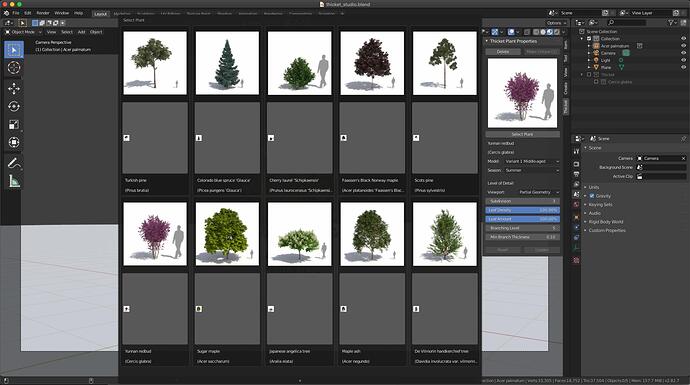Toggle Collection exclude checkbox in outliner

[589, 39]
